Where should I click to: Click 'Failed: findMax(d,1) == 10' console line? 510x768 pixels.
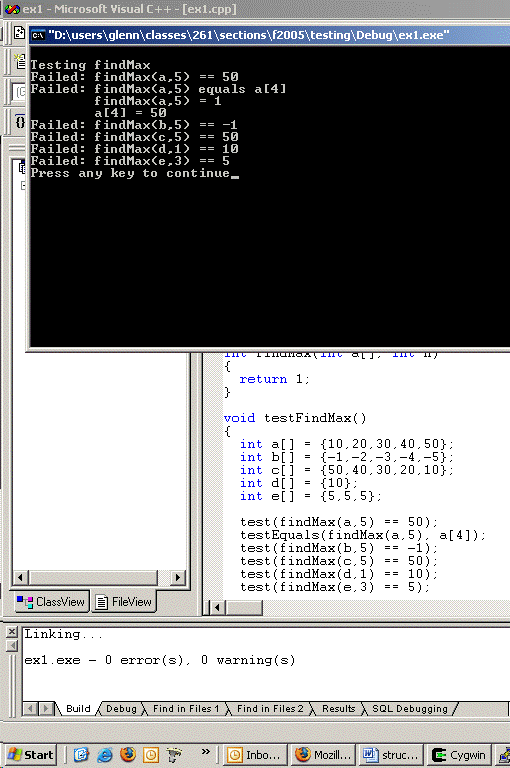coord(134,149)
